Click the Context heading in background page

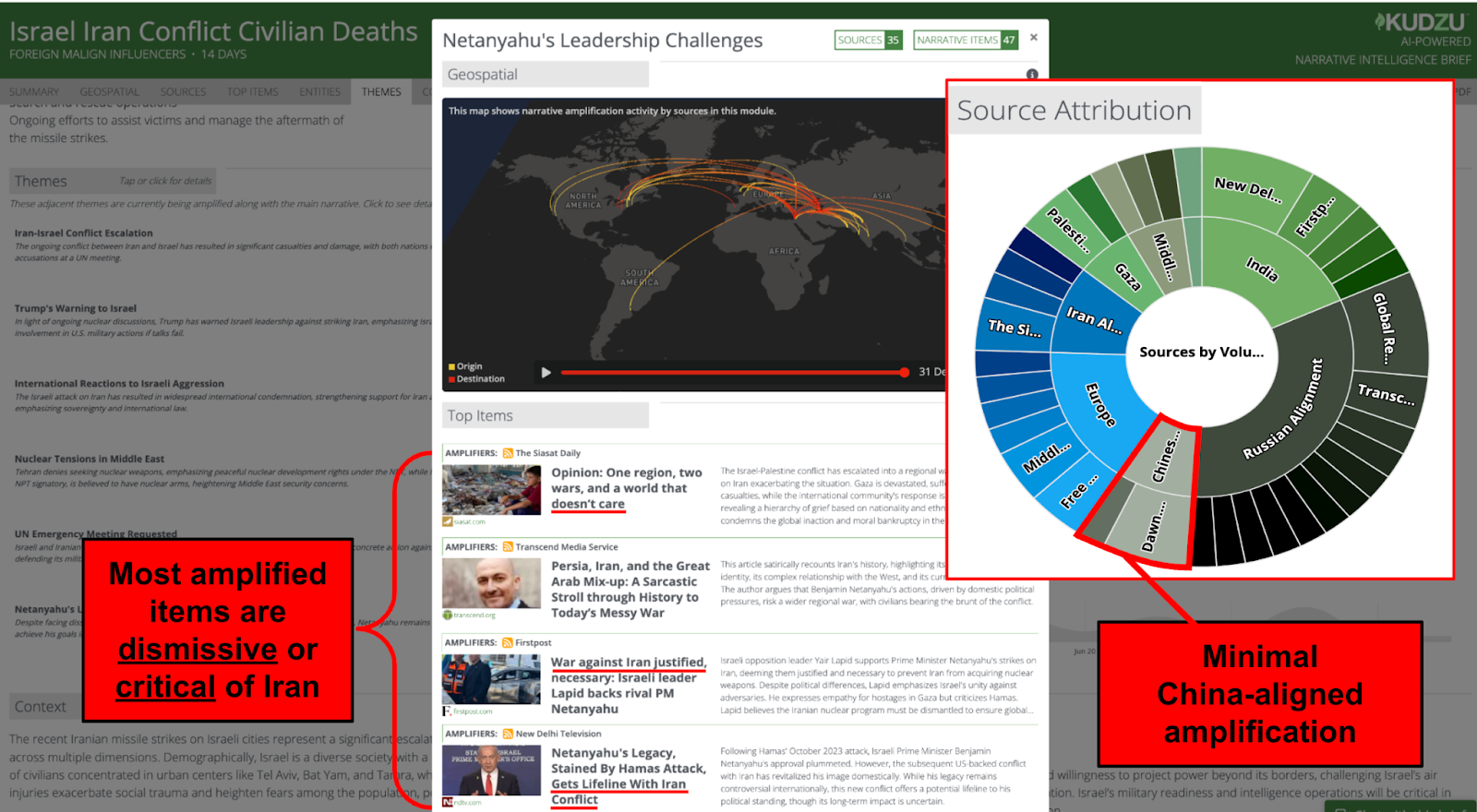(41, 707)
